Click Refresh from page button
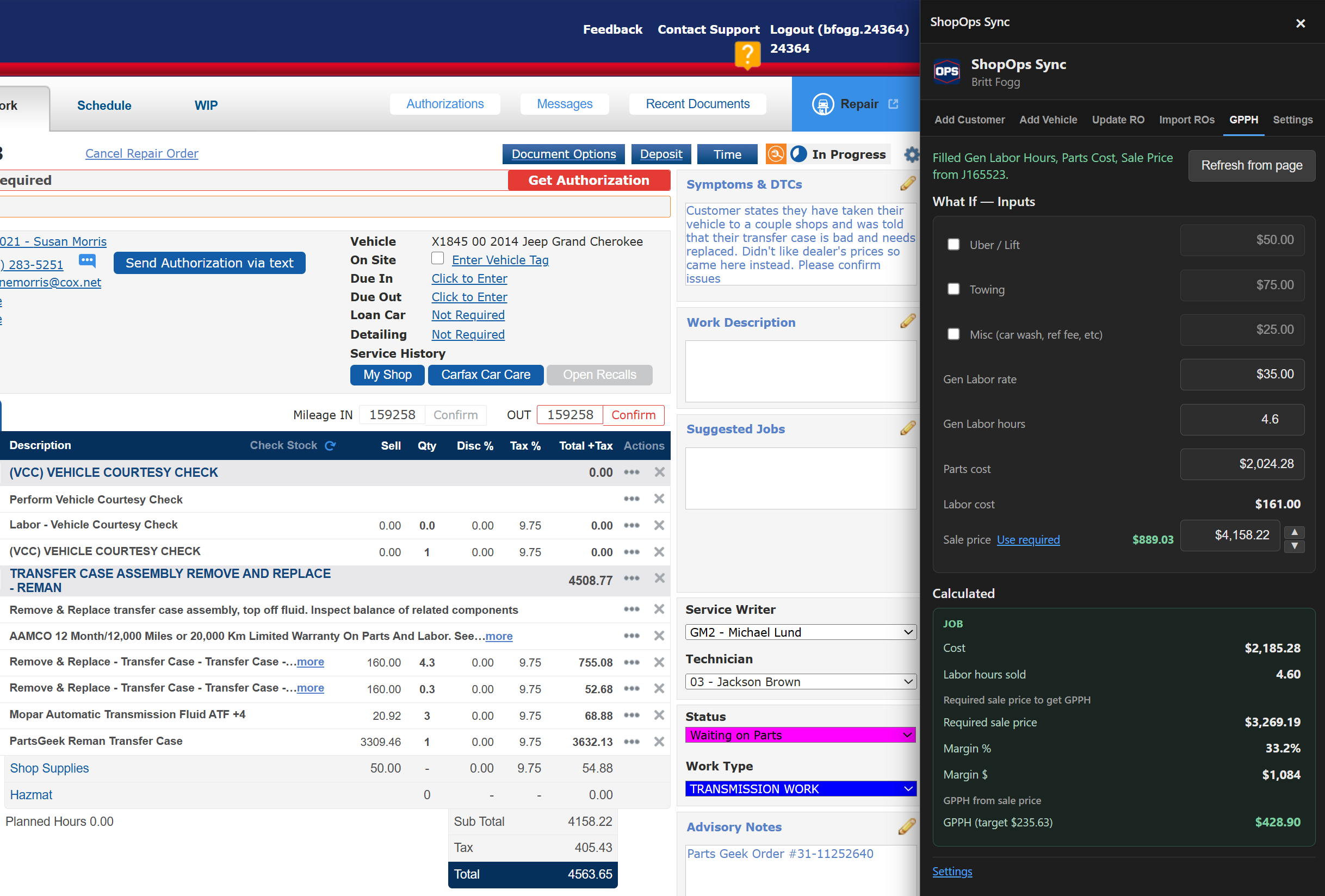Viewport: 1325px width, 896px height. [1252, 165]
